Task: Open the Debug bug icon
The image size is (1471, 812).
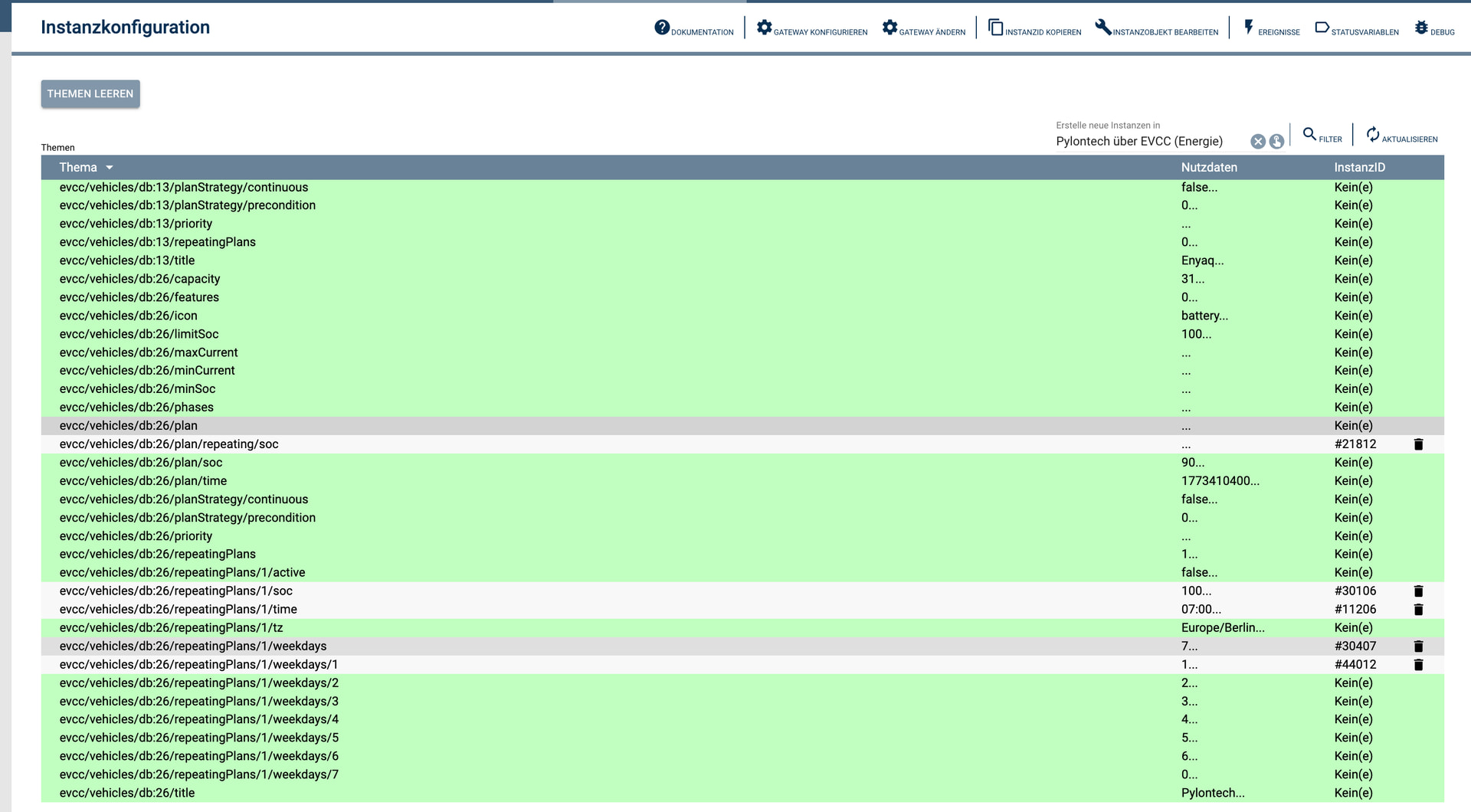Action: 1421,28
